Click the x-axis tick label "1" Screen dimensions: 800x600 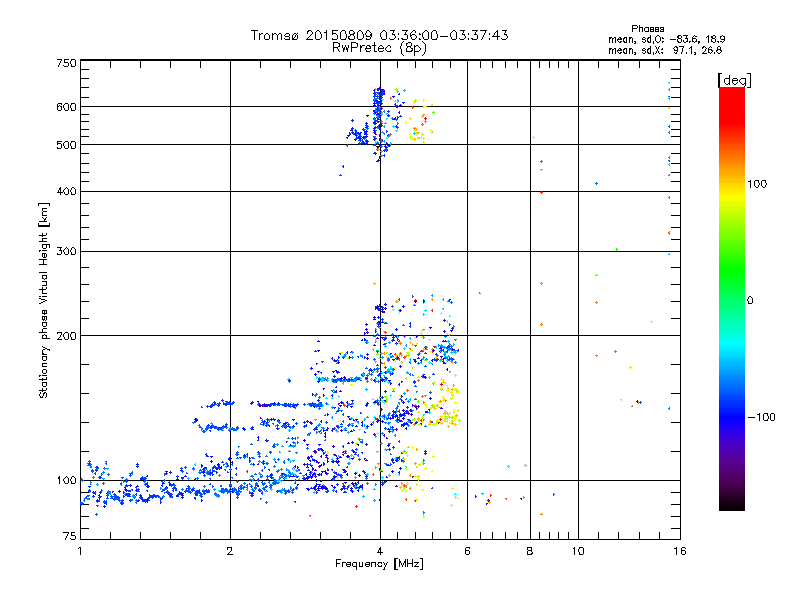coord(80,551)
